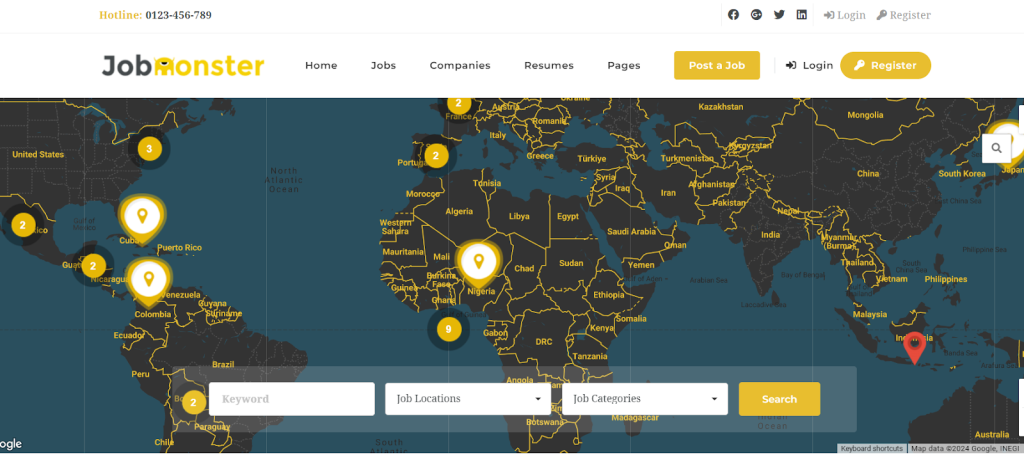Expand the Job Categories dropdown
Screen dimensions: 1024x455
(x=645, y=399)
